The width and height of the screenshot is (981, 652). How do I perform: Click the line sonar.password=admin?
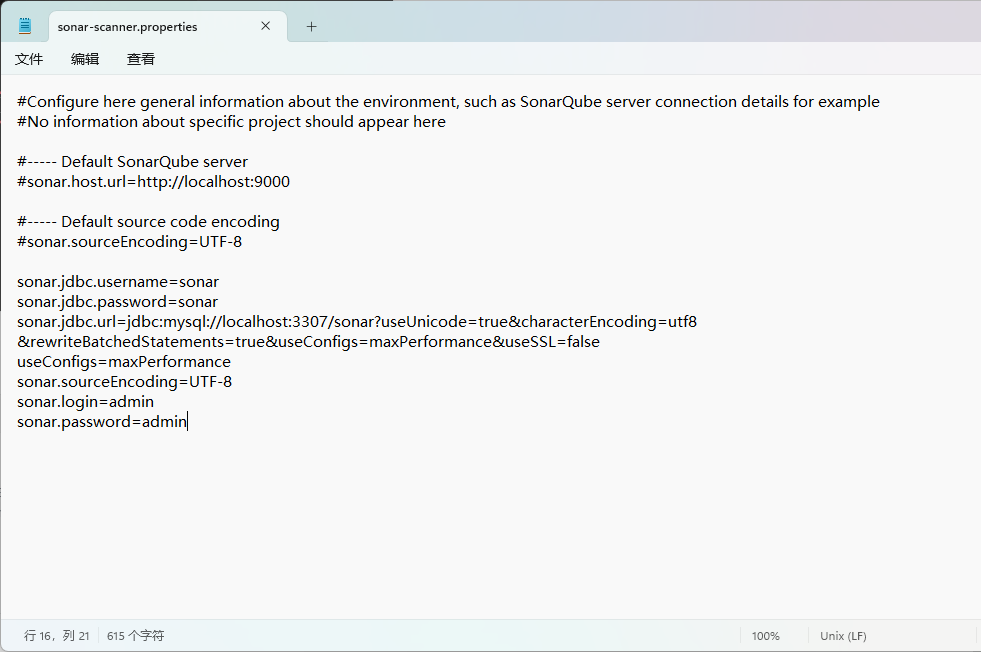(x=102, y=422)
